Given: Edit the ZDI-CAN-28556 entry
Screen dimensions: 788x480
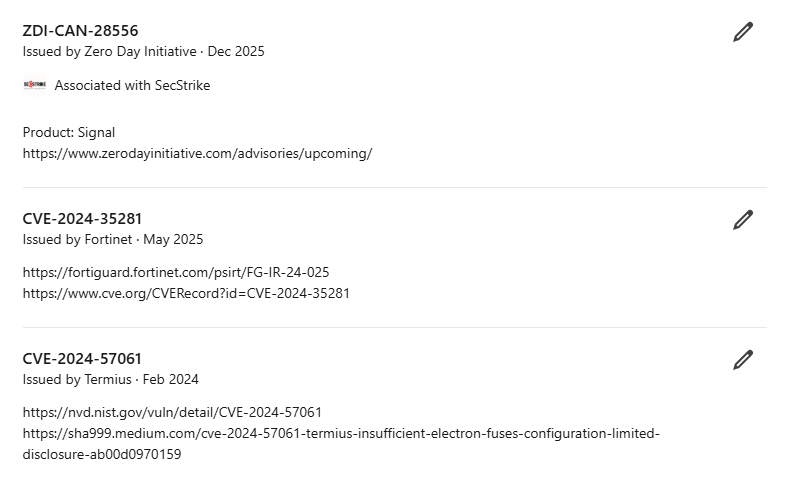Looking at the screenshot, I should click(x=742, y=32).
